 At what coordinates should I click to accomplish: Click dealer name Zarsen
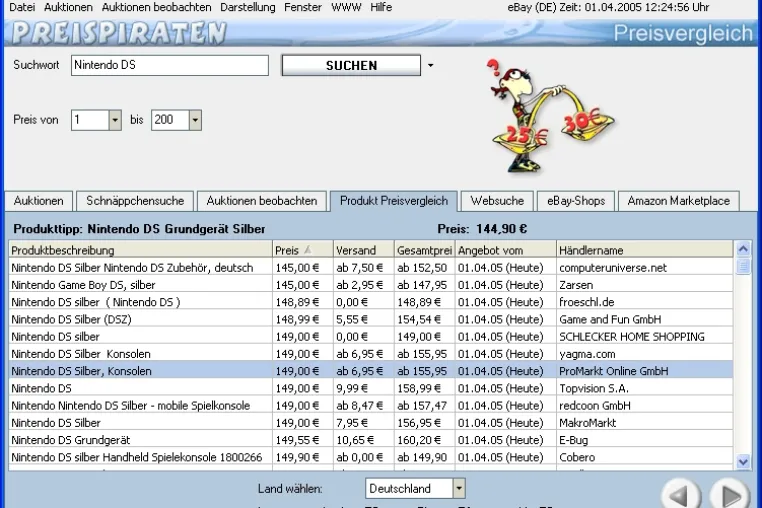click(x=576, y=285)
